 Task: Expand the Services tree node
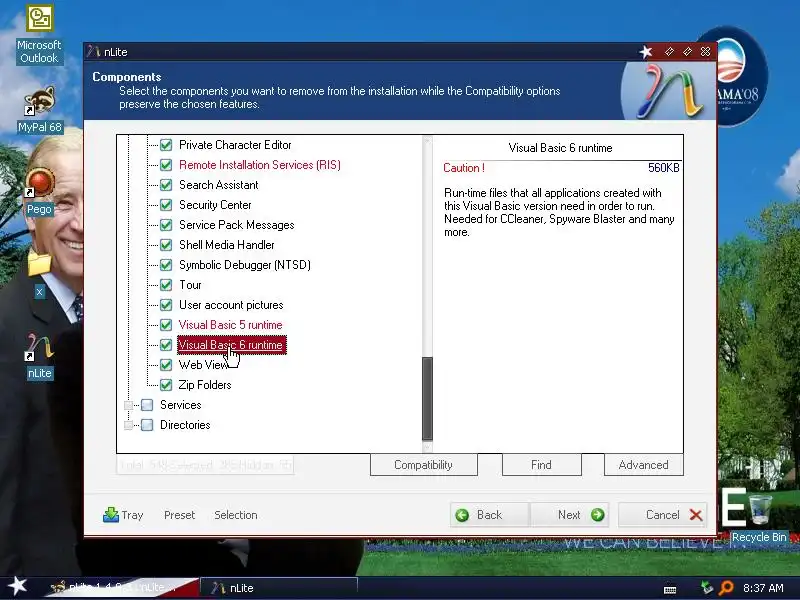[129, 405]
